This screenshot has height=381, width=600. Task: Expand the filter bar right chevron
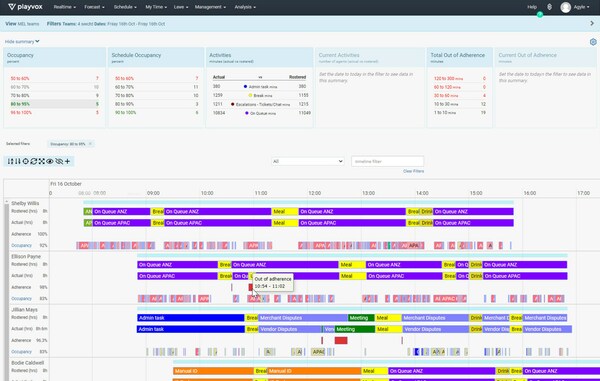click(x=592, y=24)
